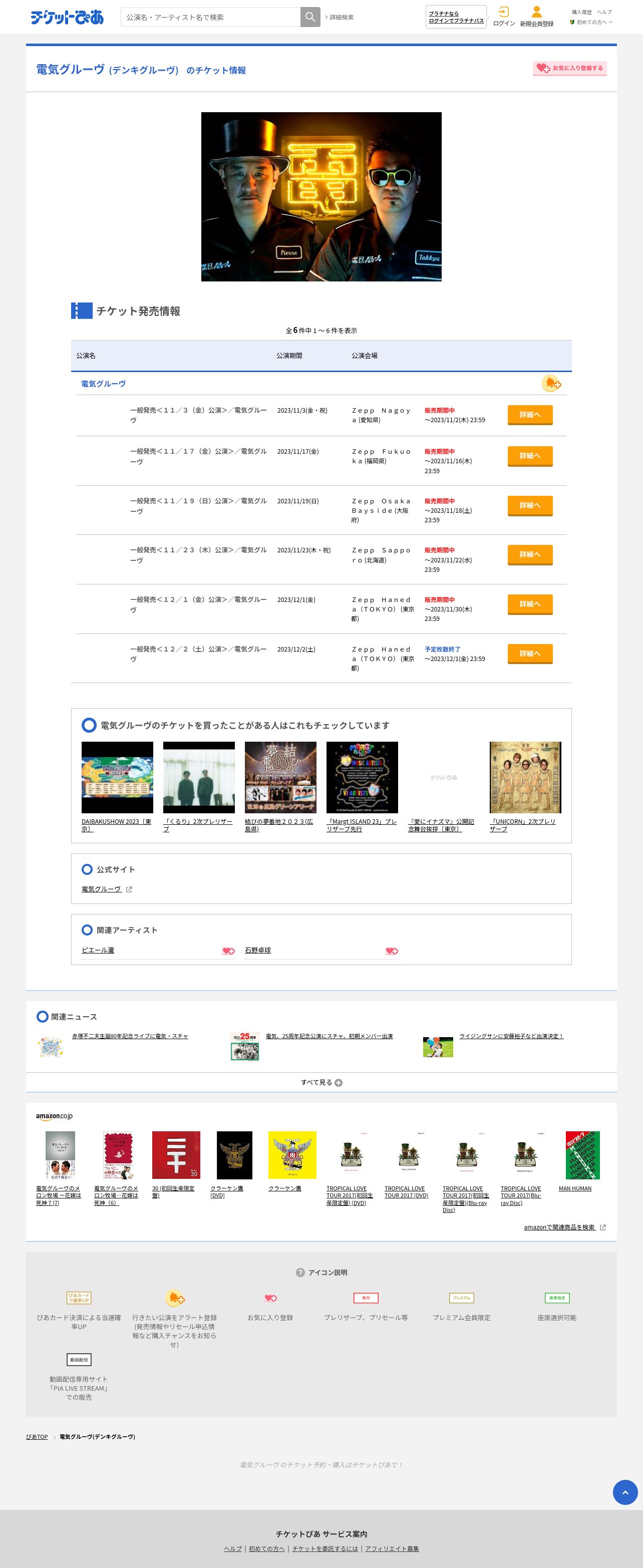Open 『愛にイナズマ』公開記念舞台挨拶 link
This screenshot has height=1568, width=643.
pyautogui.click(x=441, y=825)
